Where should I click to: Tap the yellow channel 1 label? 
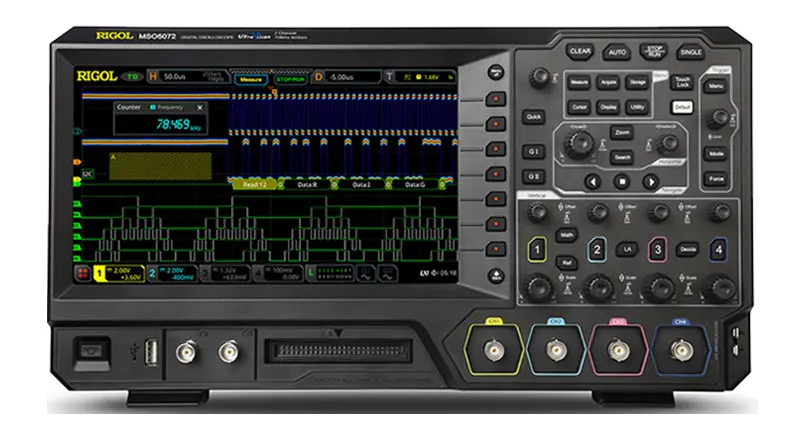tap(119, 273)
